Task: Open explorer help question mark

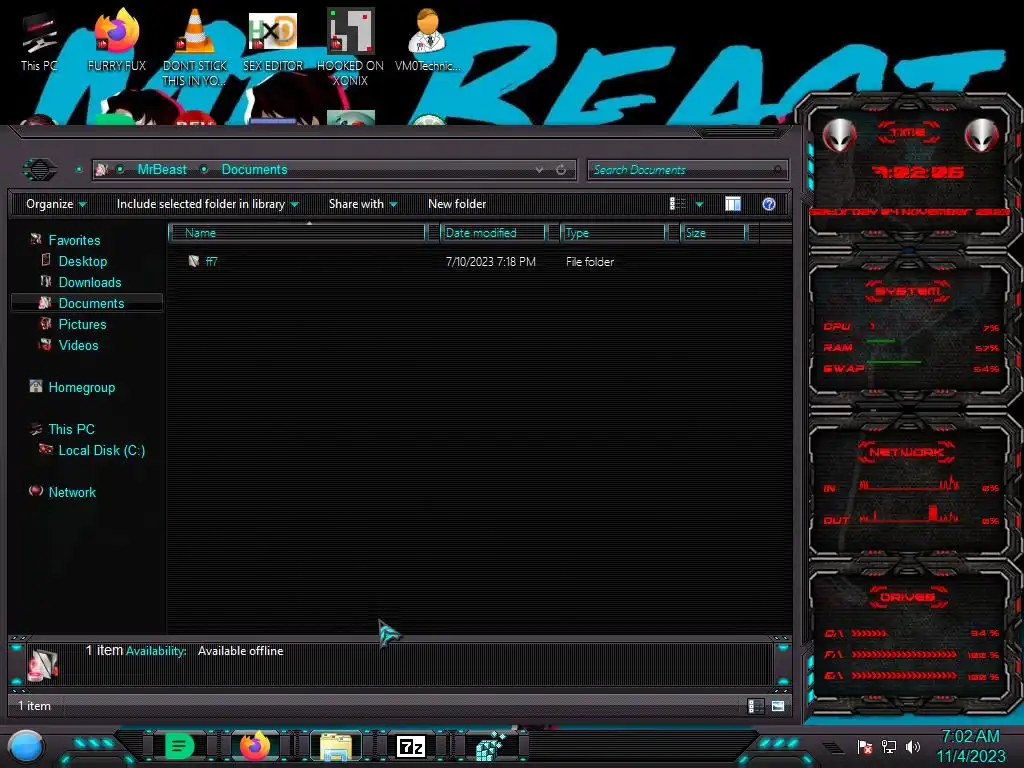Action: [x=769, y=204]
